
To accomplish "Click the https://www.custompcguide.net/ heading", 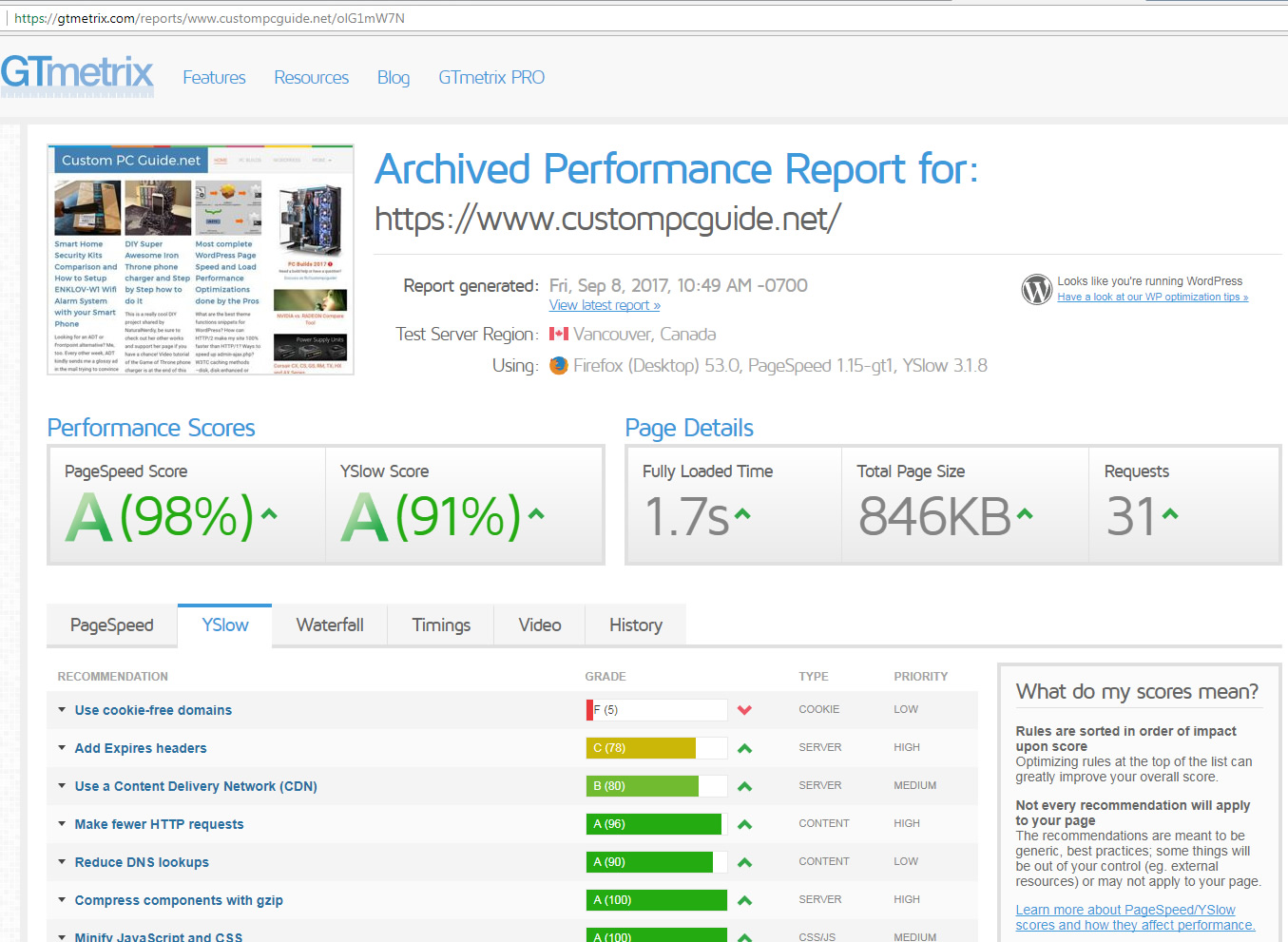I will pyautogui.click(x=608, y=219).
